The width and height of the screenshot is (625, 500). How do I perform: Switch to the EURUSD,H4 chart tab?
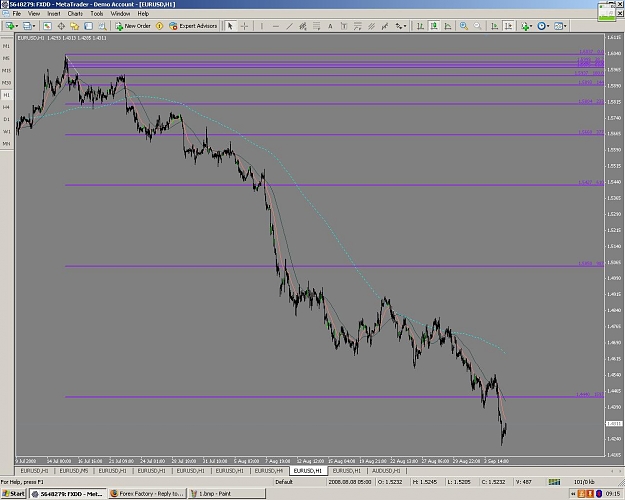269,471
